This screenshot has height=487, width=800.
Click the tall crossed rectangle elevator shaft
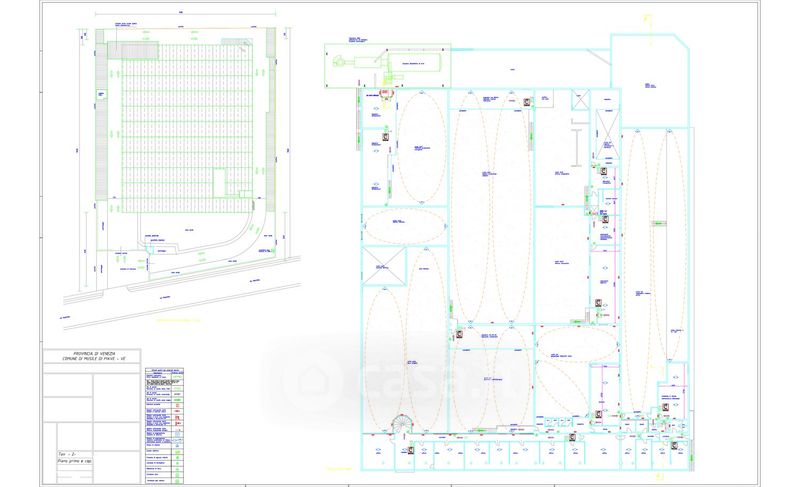click(605, 130)
